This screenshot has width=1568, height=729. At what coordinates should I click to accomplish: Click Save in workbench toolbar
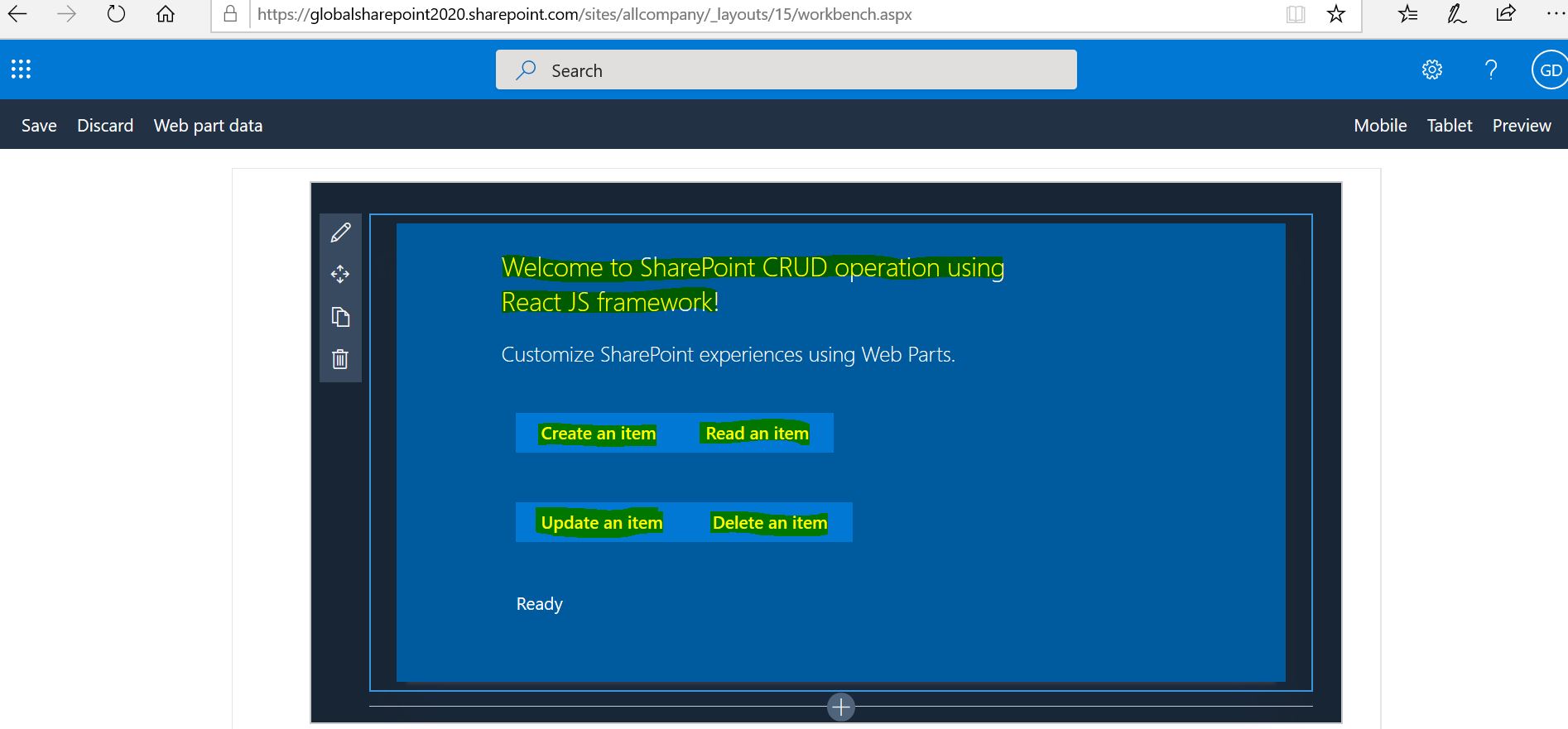pyautogui.click(x=39, y=126)
